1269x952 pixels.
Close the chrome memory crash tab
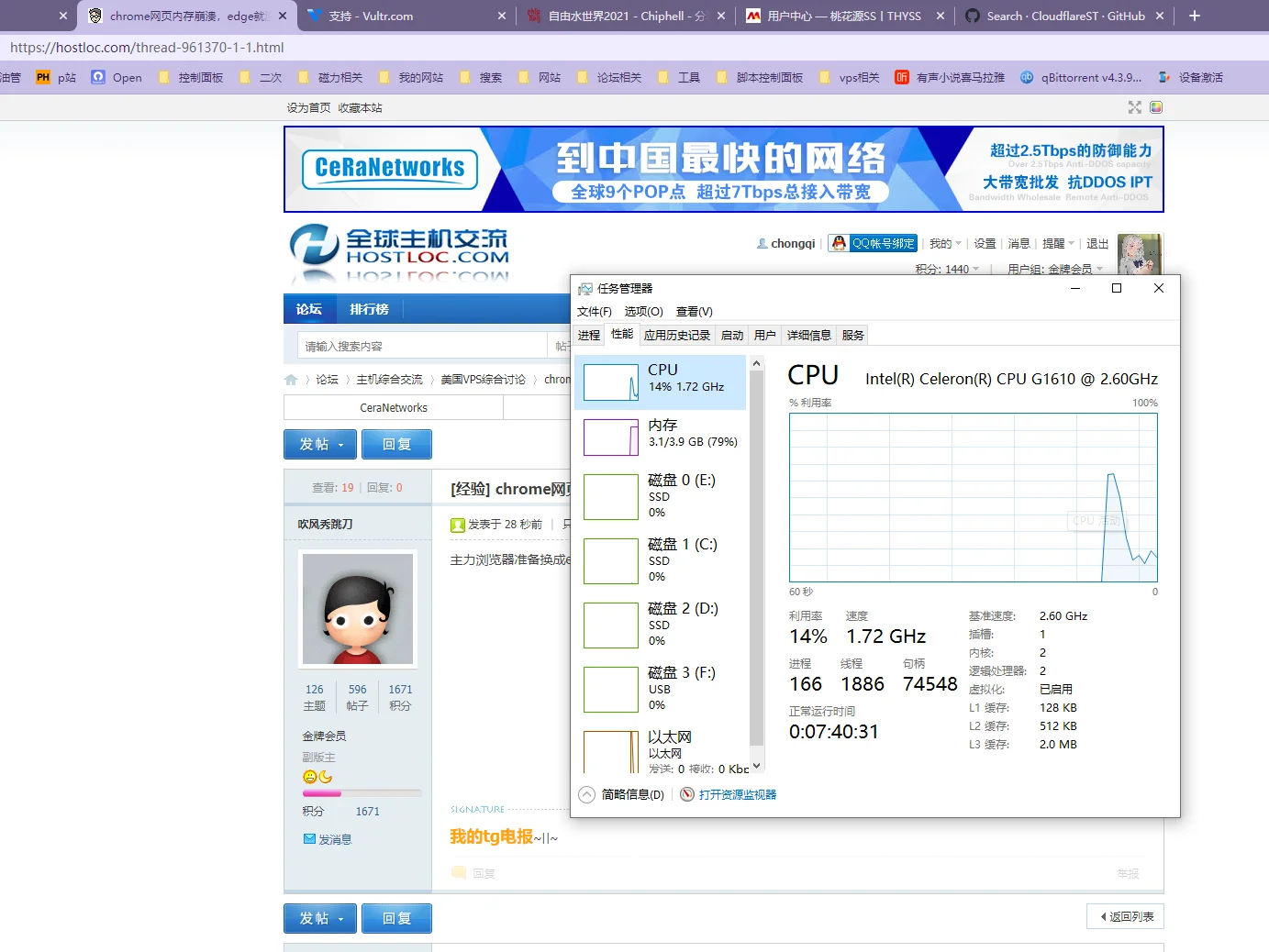click(282, 16)
